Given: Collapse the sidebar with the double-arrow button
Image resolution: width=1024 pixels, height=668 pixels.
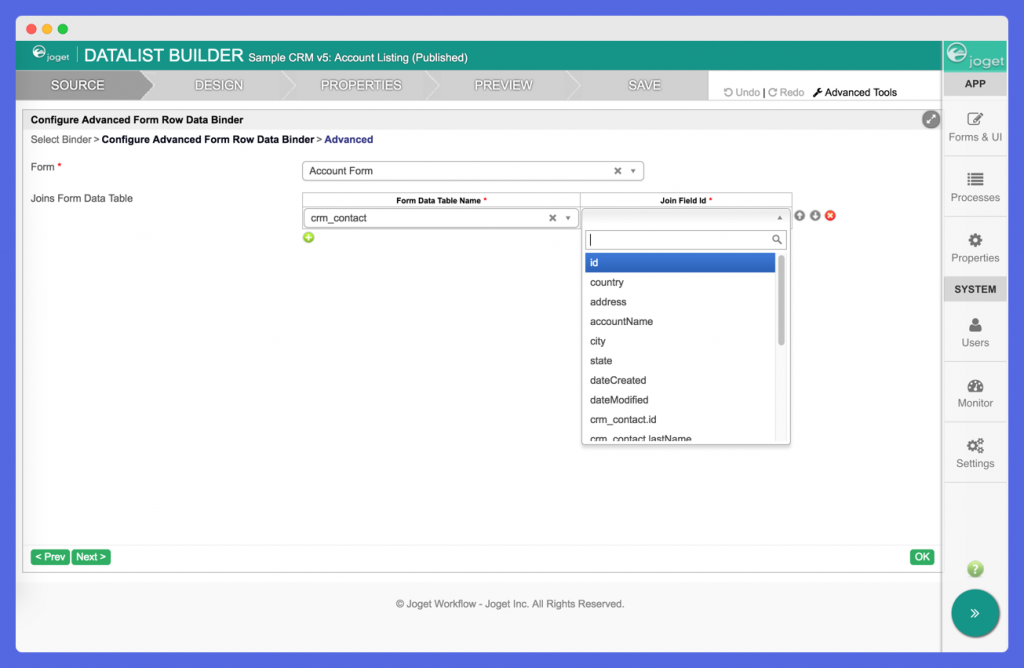Looking at the screenshot, I should [x=974, y=613].
